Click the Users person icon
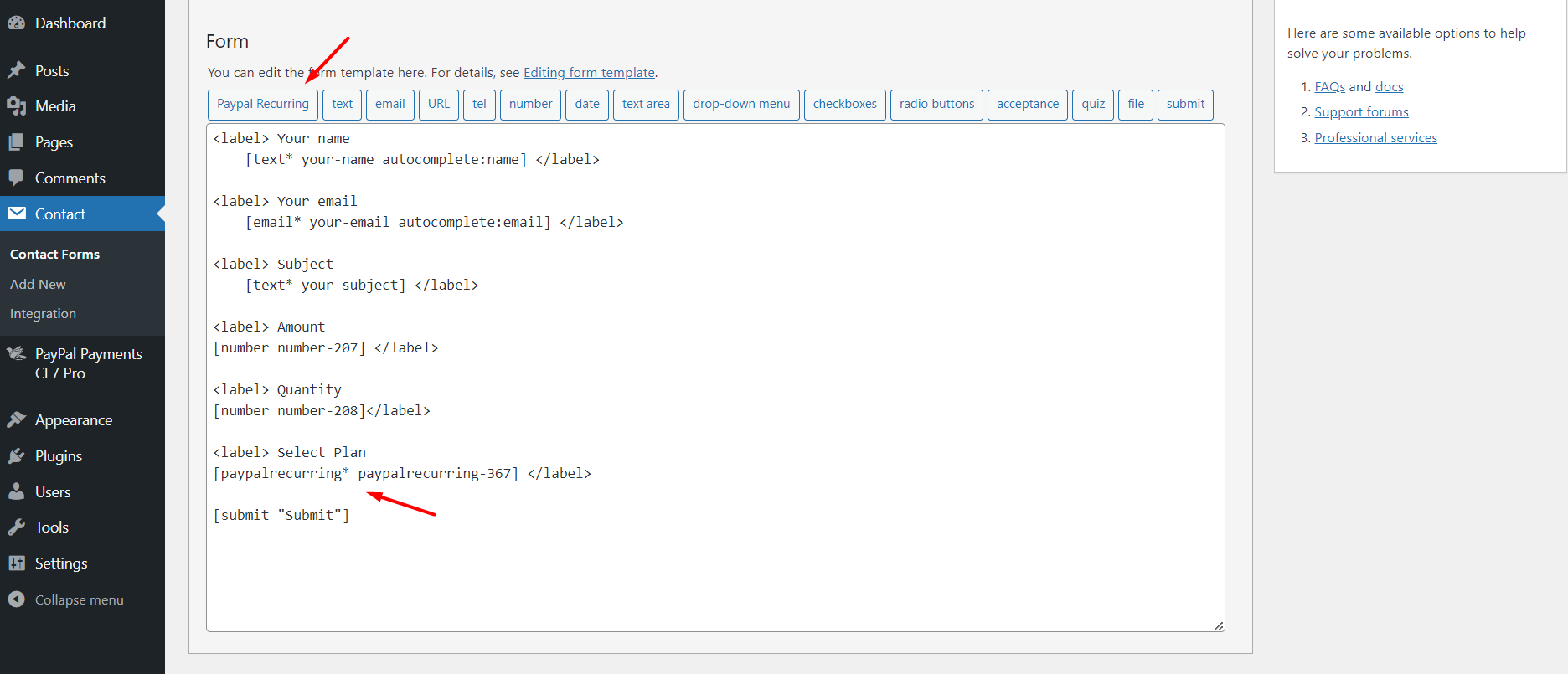1568x674 pixels. pyautogui.click(x=16, y=492)
